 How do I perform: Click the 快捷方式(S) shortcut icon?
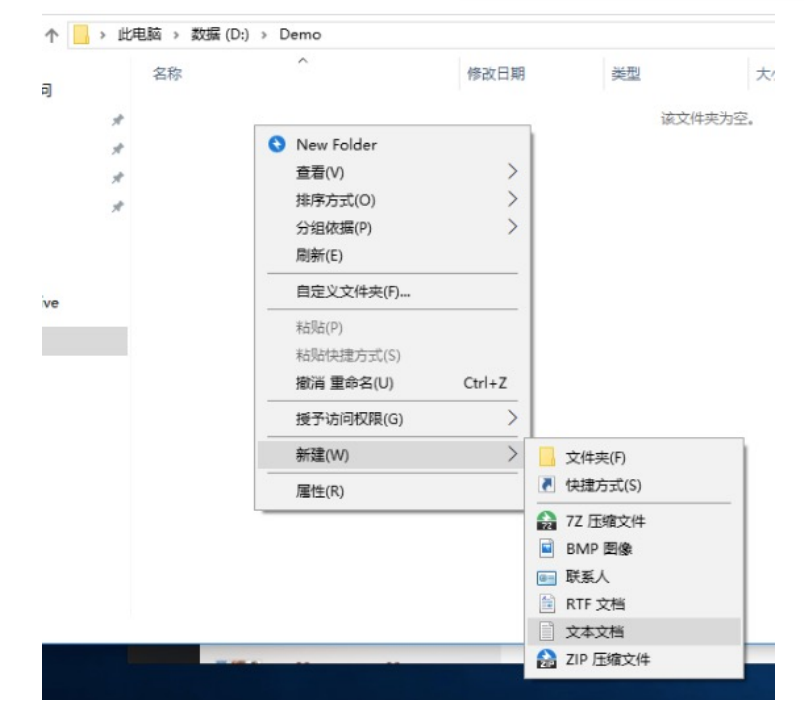point(547,484)
